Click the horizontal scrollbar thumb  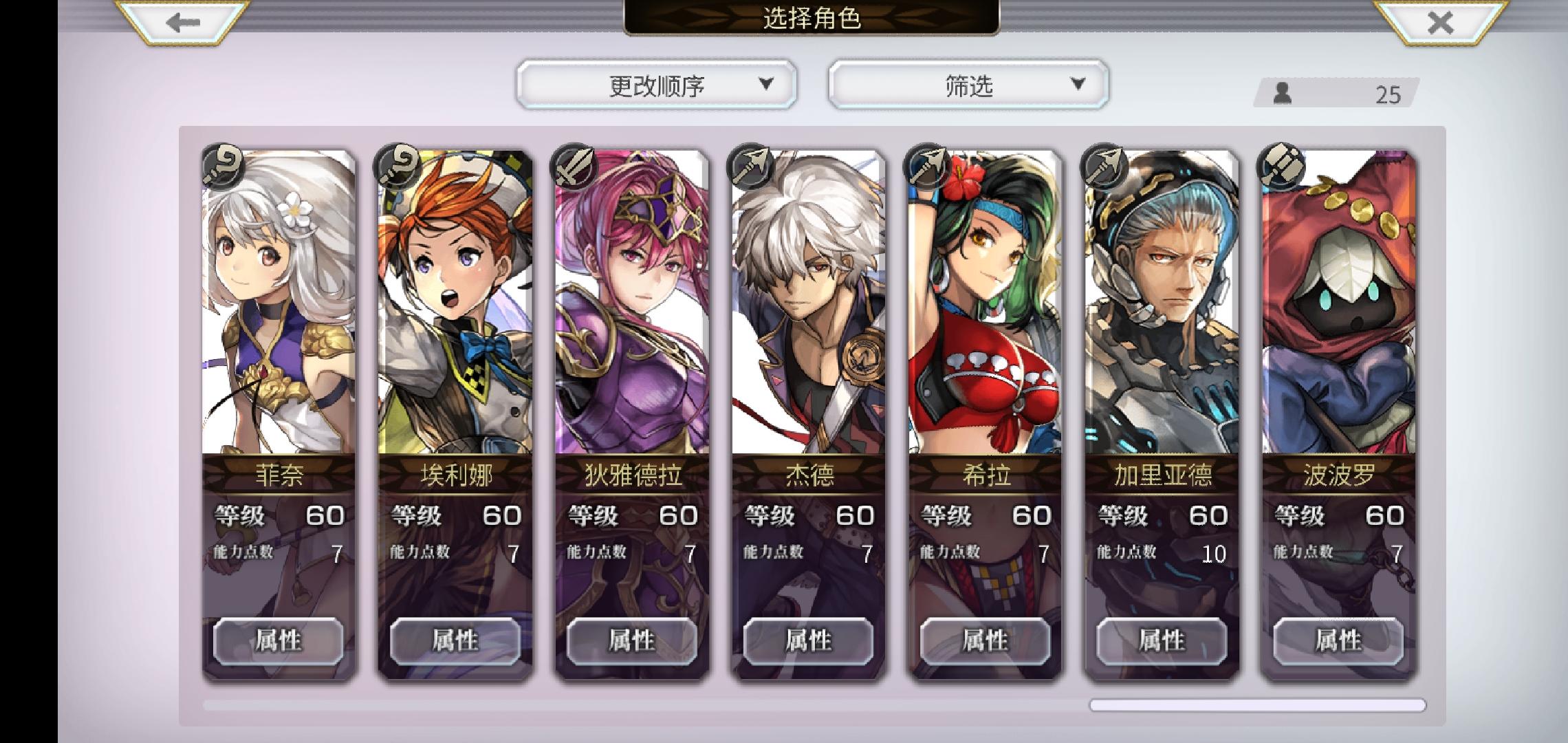[1257, 705]
